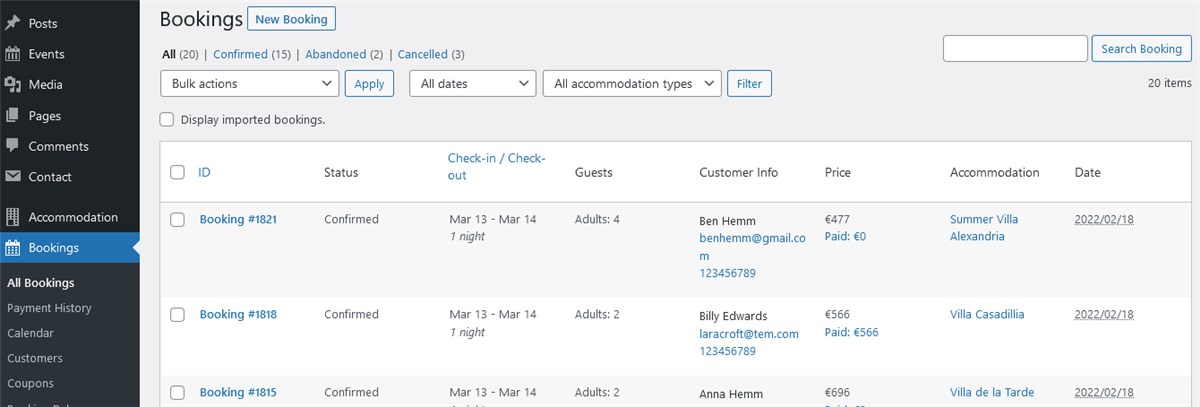Click the Contact envelope icon in sidebar

point(13,177)
